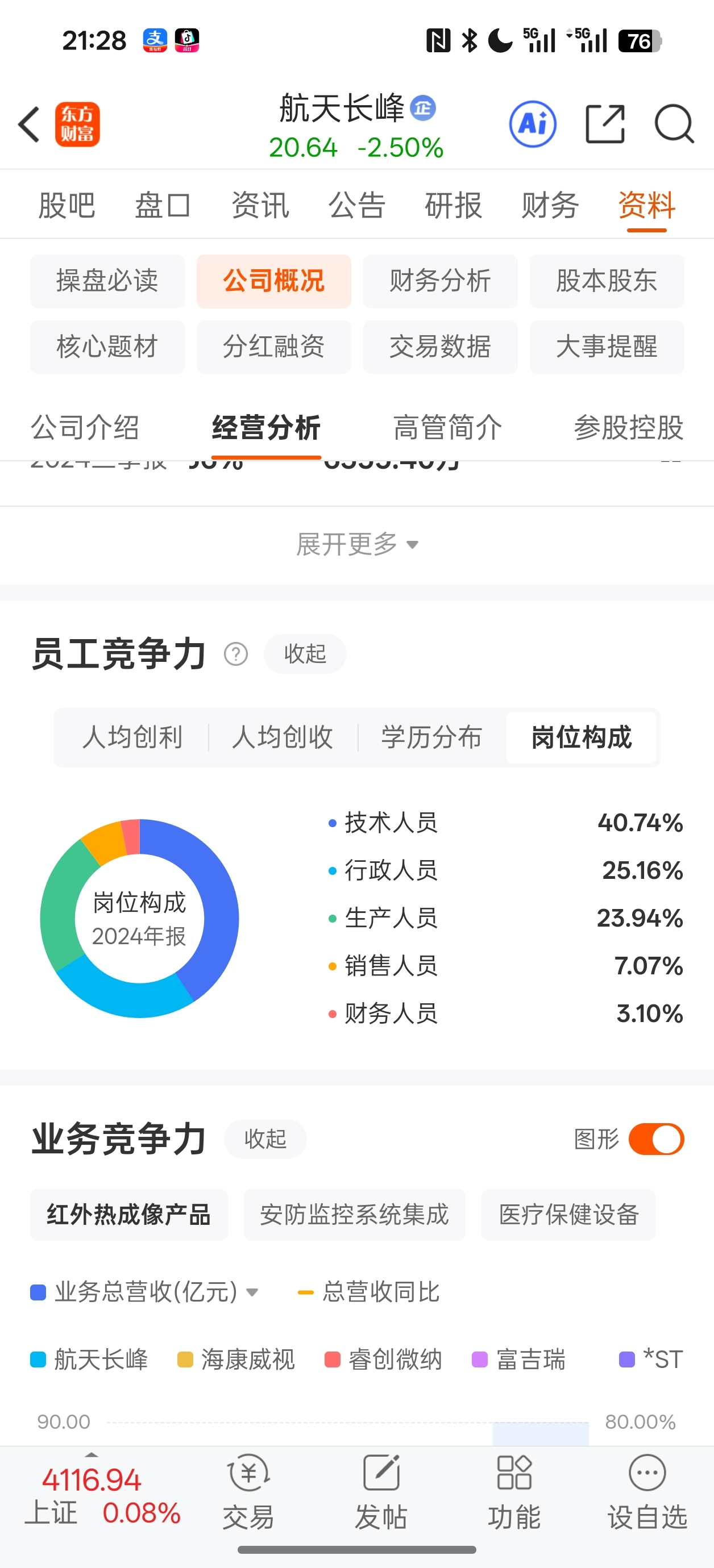Switch to the 财务 tab

click(550, 205)
